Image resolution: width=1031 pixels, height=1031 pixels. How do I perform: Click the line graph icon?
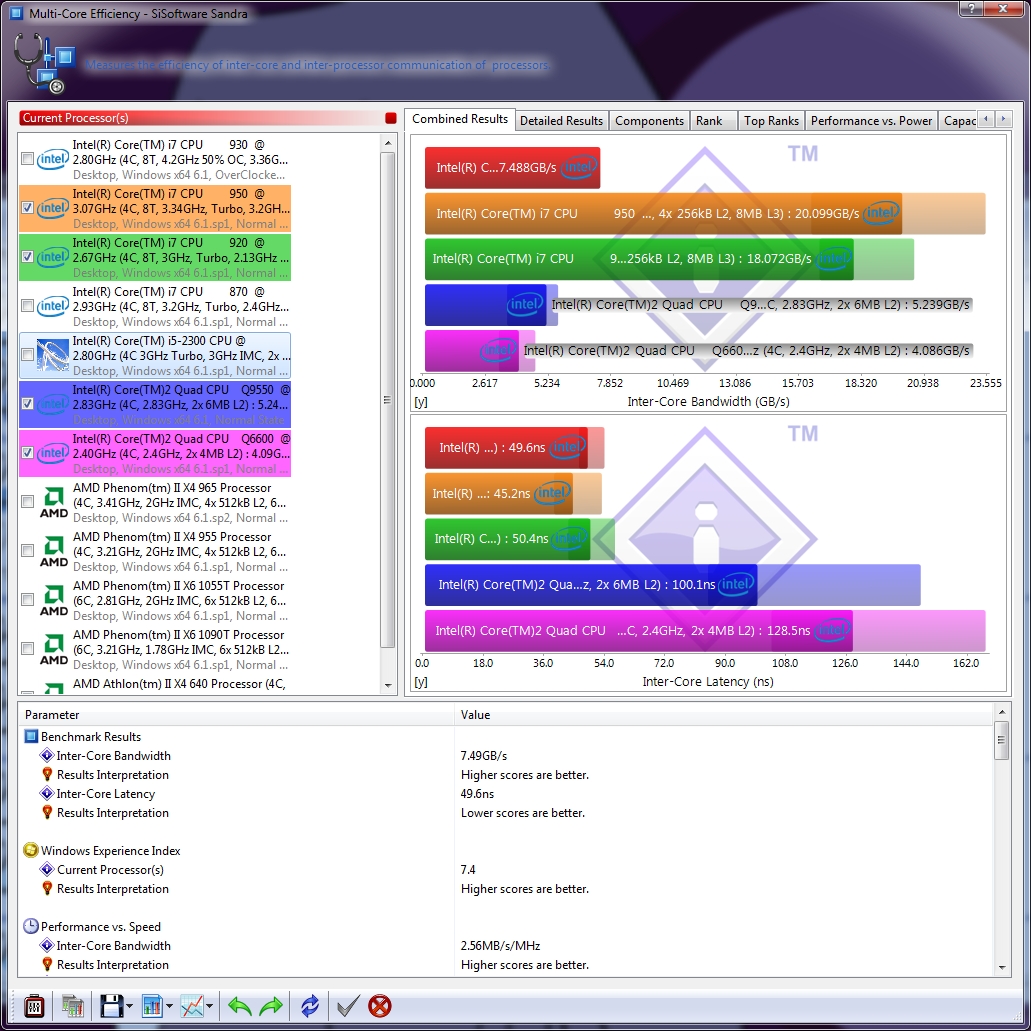coord(192,1005)
